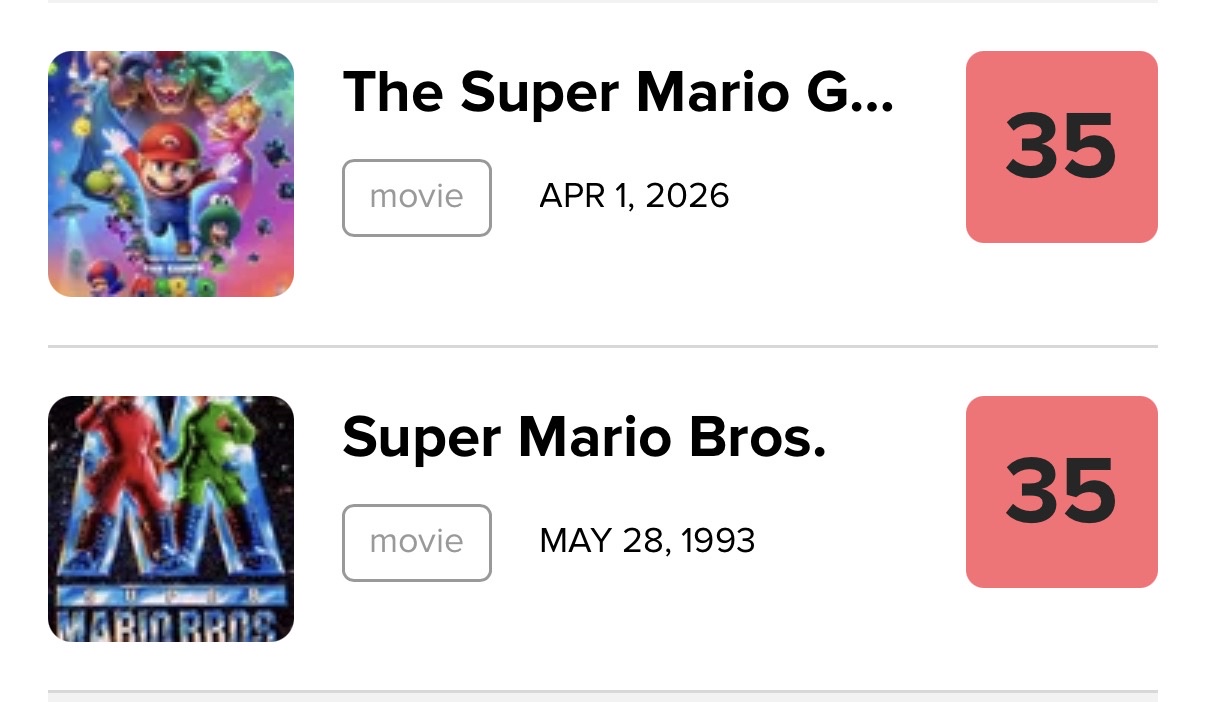Open red 35 score for Super Mario Bros.
This screenshot has width=1206, height=702.
pos(1061,492)
